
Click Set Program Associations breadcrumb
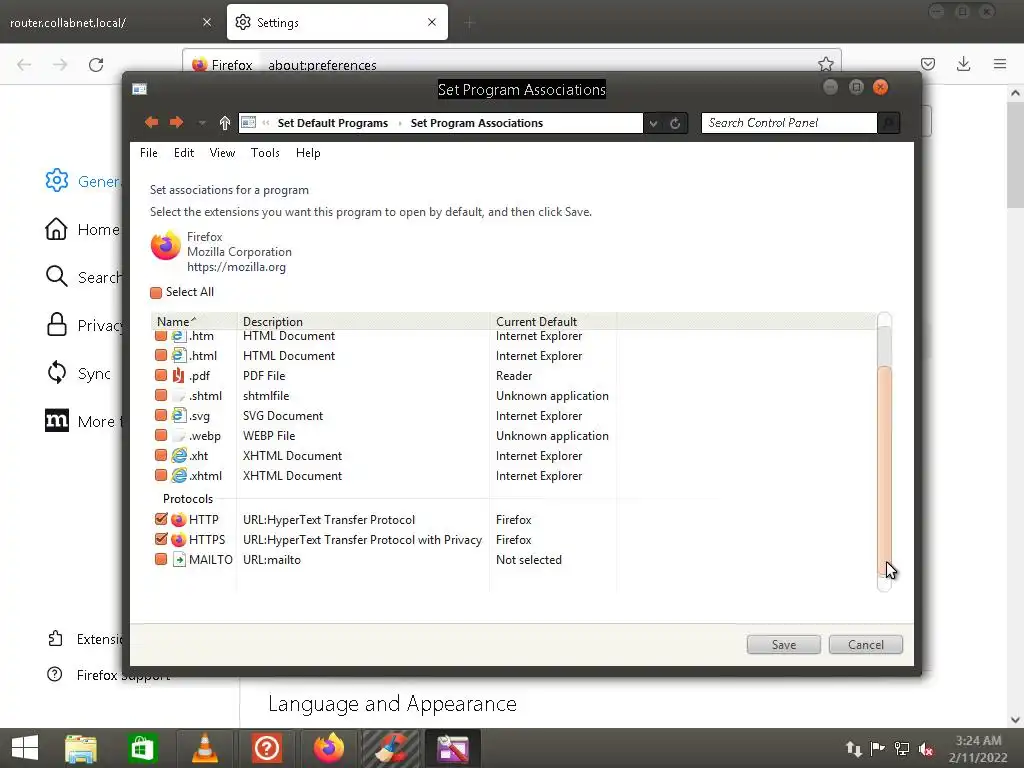(477, 123)
